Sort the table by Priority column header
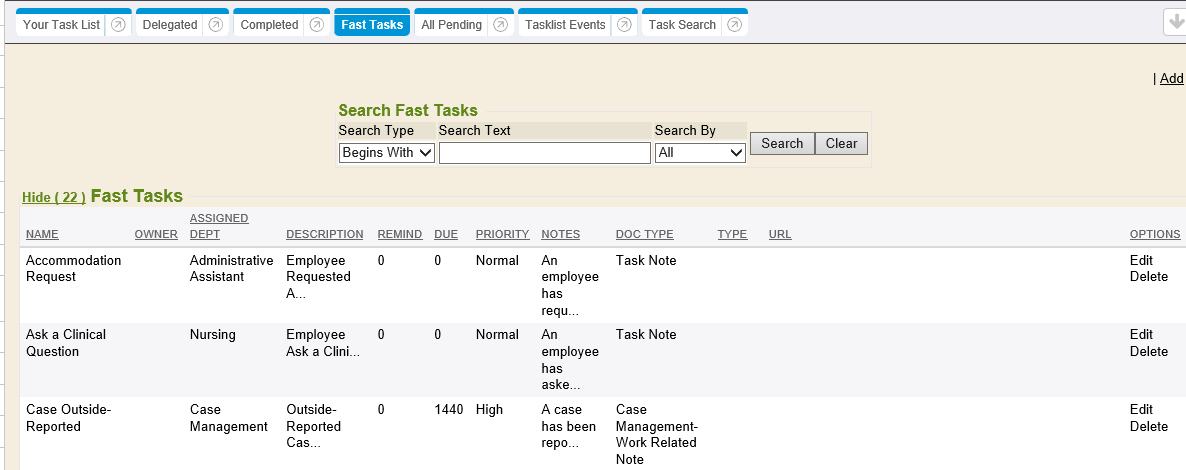1186x470 pixels. coord(502,234)
